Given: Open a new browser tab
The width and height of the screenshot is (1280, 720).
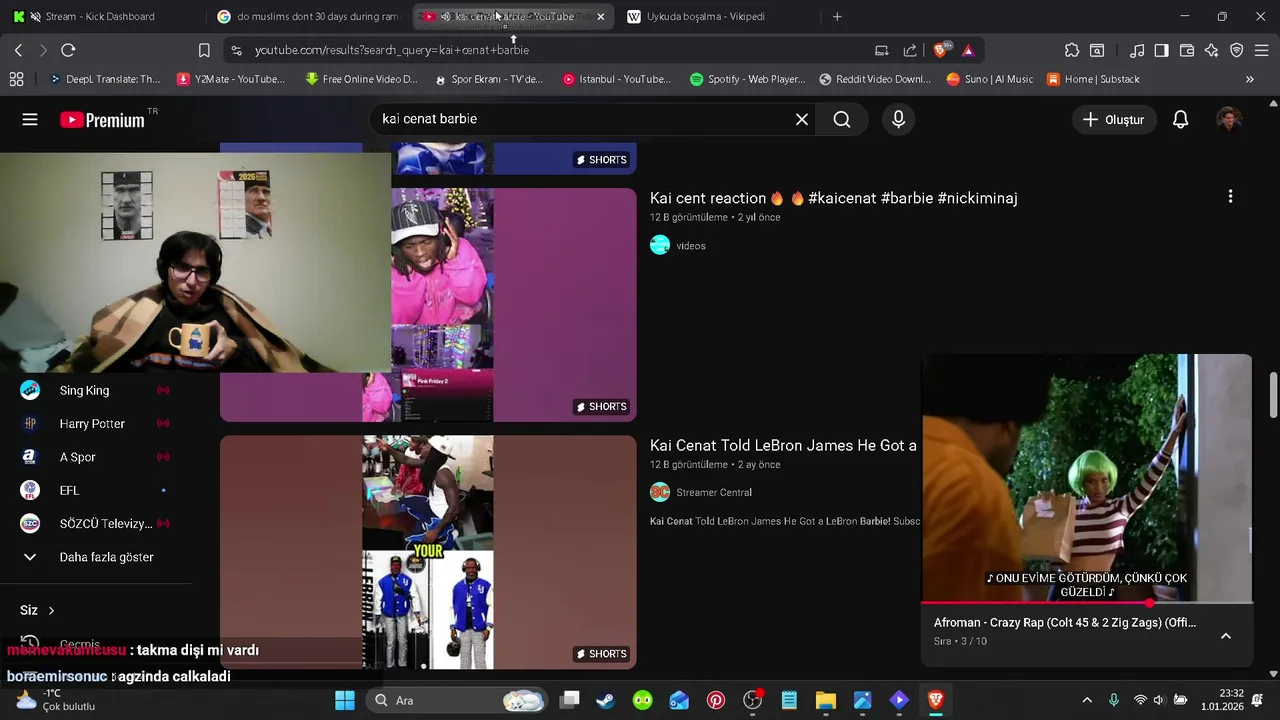Looking at the screenshot, I should pos(837,16).
